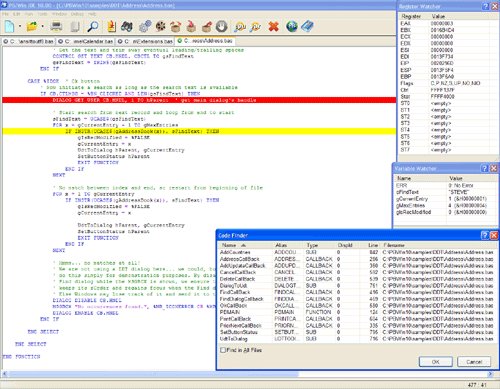Viewport: 500px width, 389px height.
Task: Select the Address.bas tab
Action: click(x=205, y=41)
